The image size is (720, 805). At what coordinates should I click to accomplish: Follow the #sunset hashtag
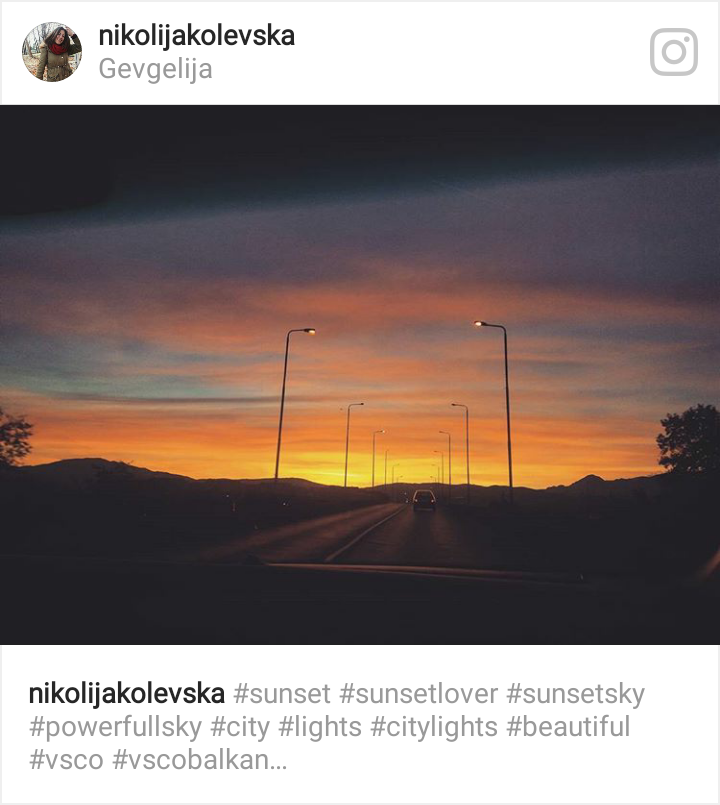[282, 694]
